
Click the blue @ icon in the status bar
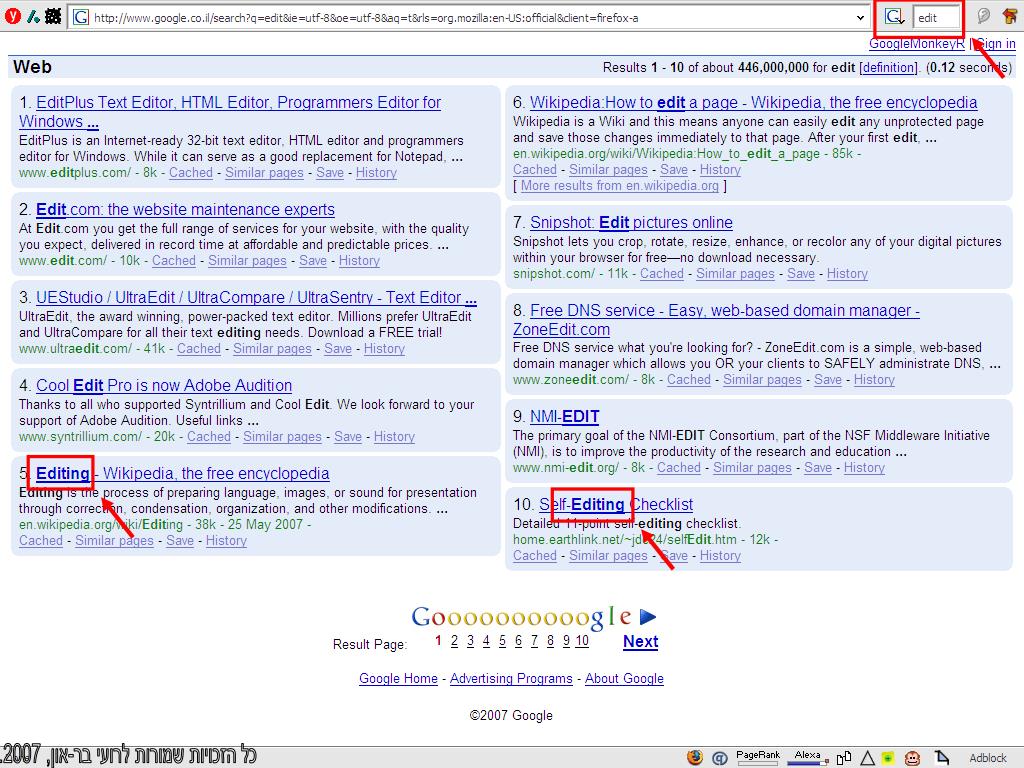(720, 758)
